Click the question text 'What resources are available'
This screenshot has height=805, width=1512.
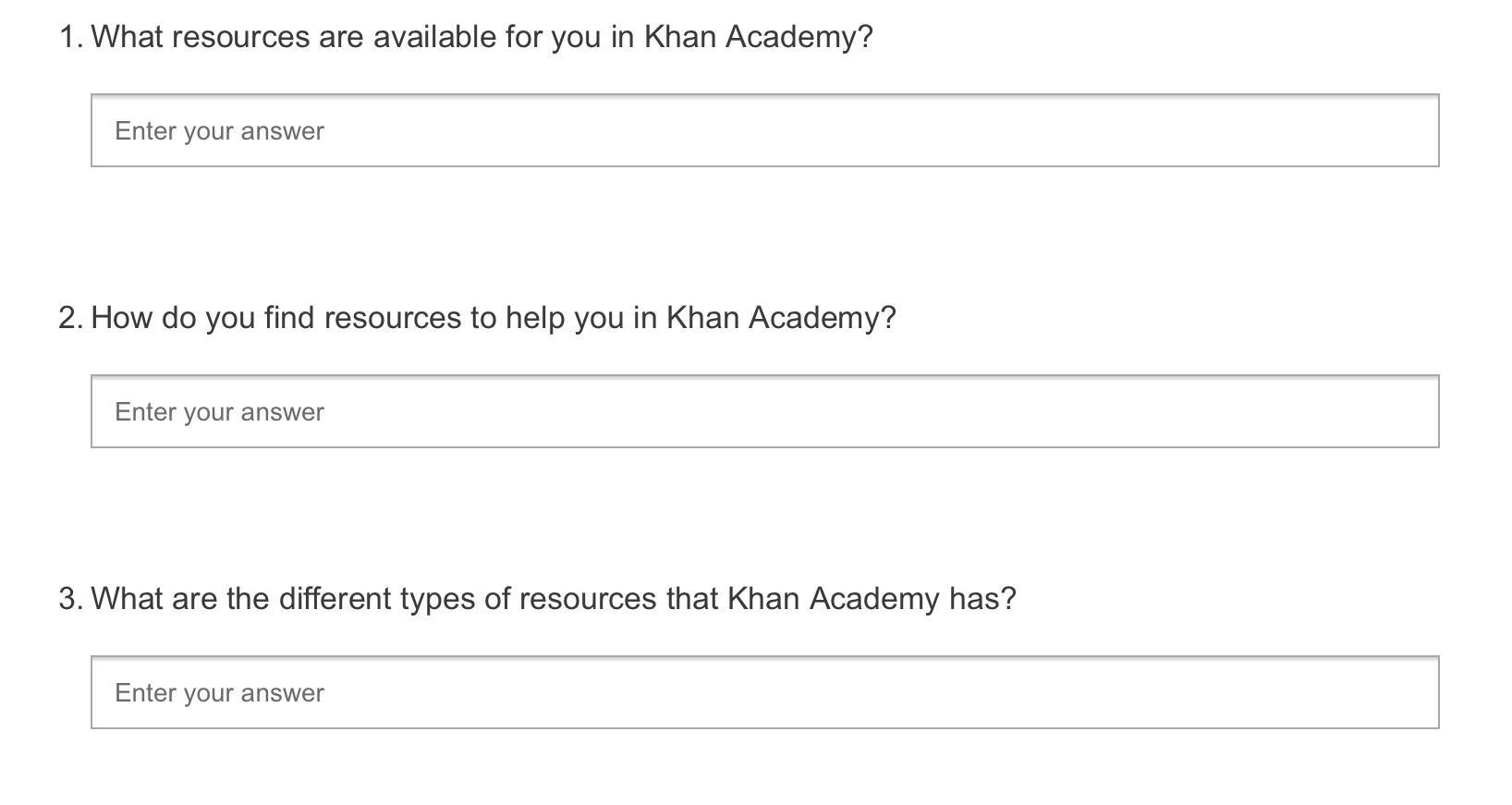tap(481, 37)
